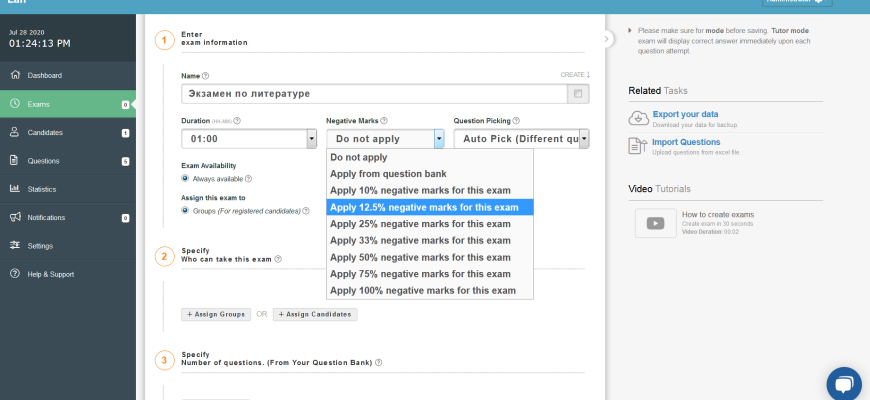Image resolution: width=870 pixels, height=400 pixels.
Task: Collapse the right side panel arrow
Action: tap(607, 39)
